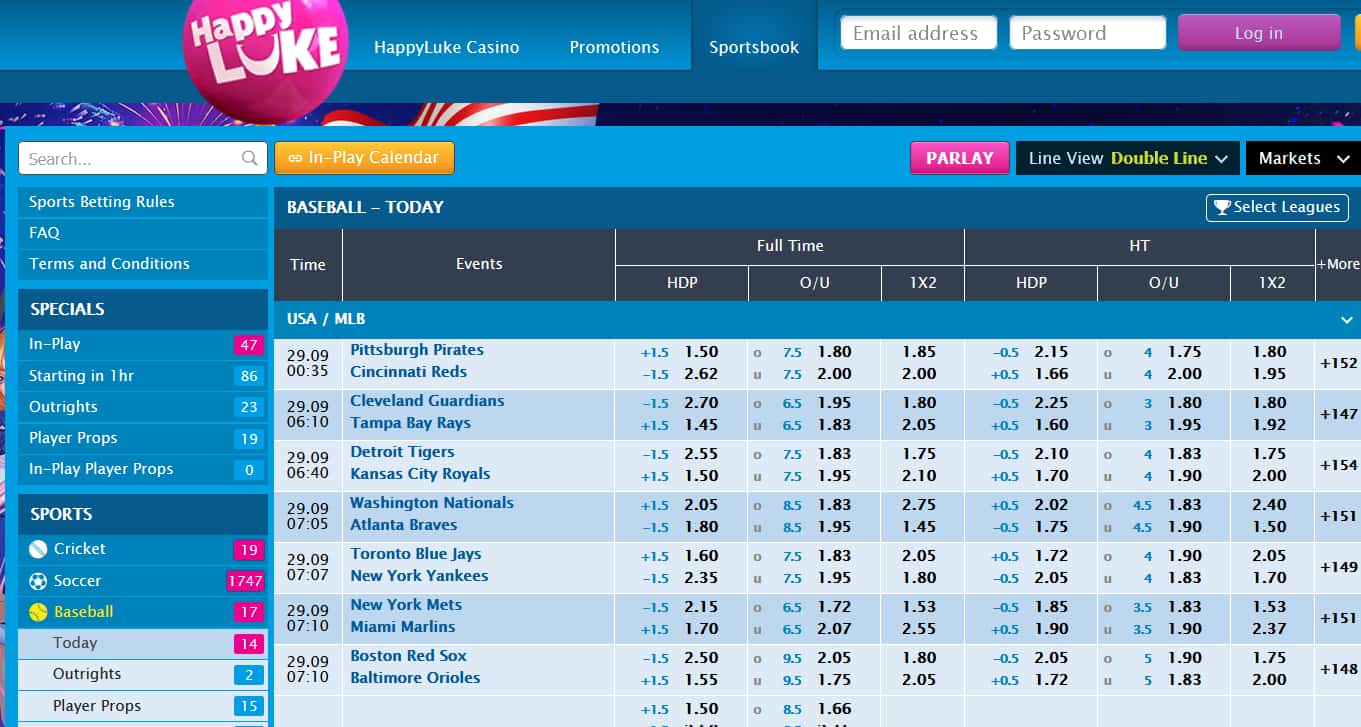The width and height of the screenshot is (1361, 727).
Task: Select Tigers half-time handicap odds 2.10
Action: (x=1051, y=454)
